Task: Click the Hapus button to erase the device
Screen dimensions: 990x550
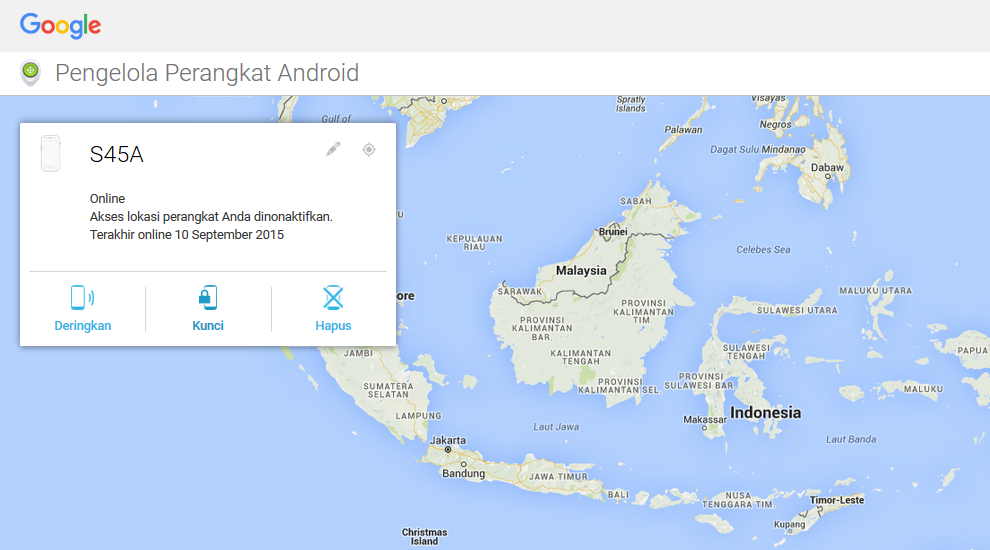Action: coord(333,309)
